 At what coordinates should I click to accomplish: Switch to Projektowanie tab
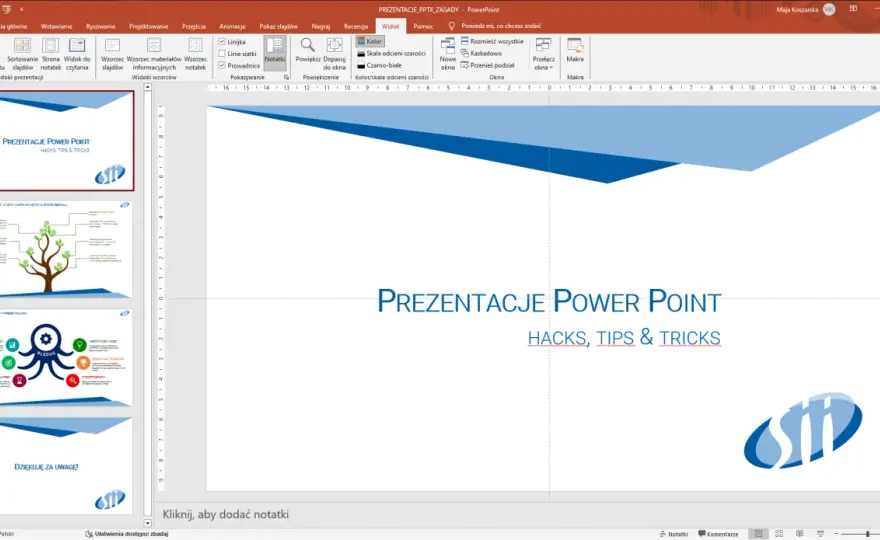tap(148, 26)
